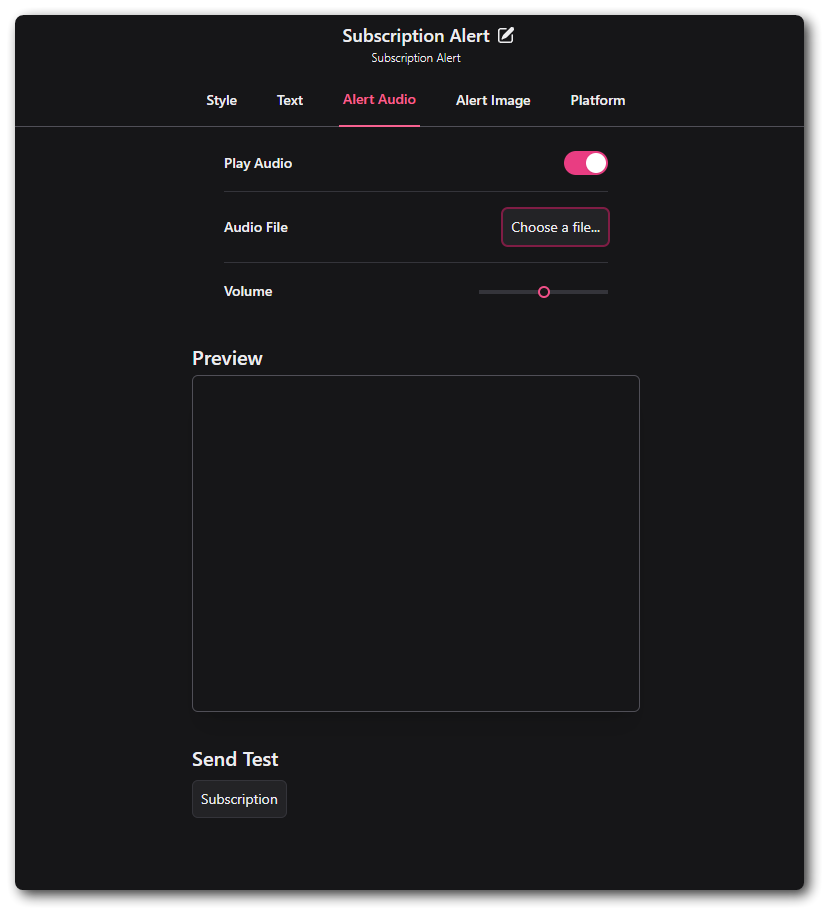Click inside the Preview panel
Image resolution: width=824 pixels, height=910 pixels.
pos(416,543)
